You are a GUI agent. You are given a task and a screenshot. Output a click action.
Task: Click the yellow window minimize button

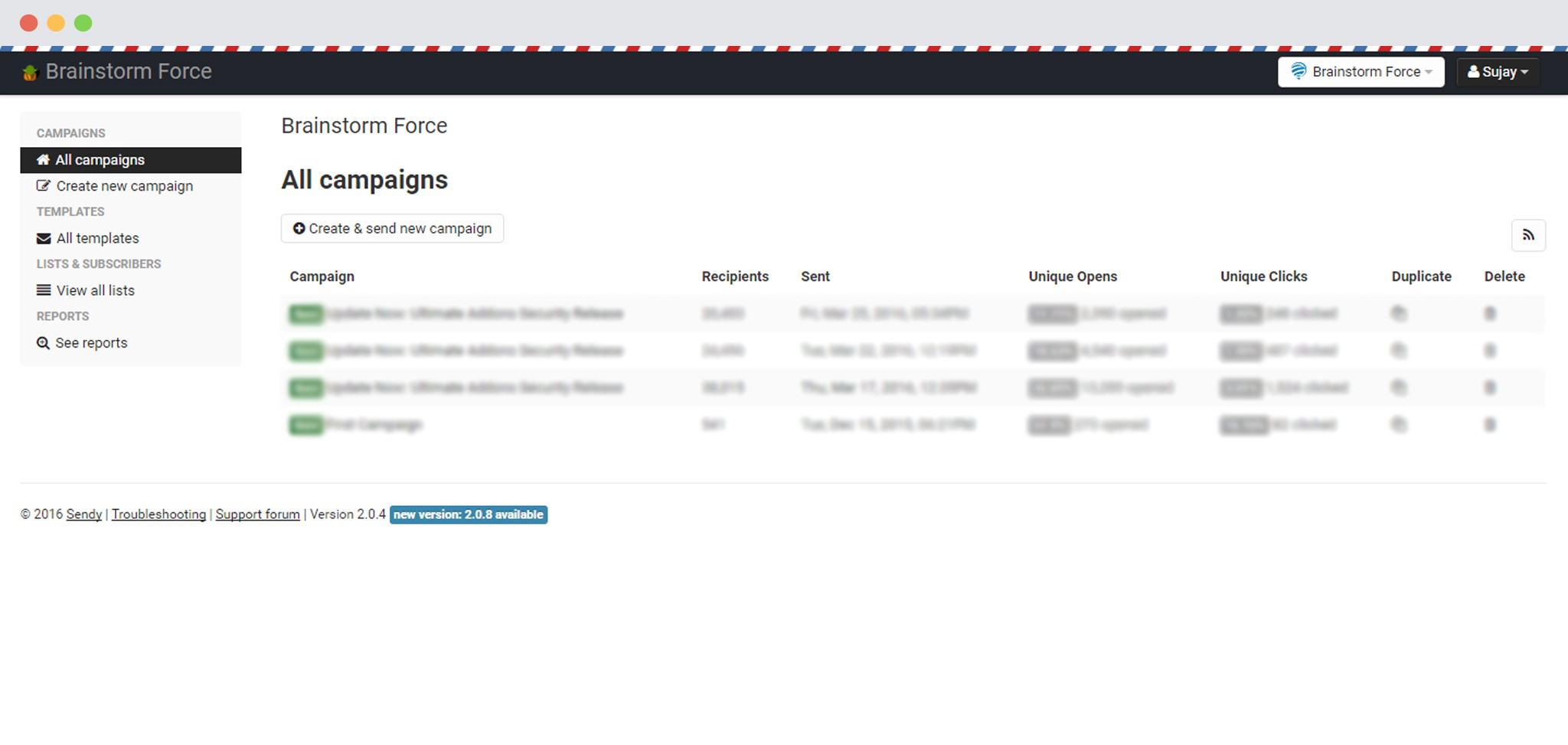56,23
